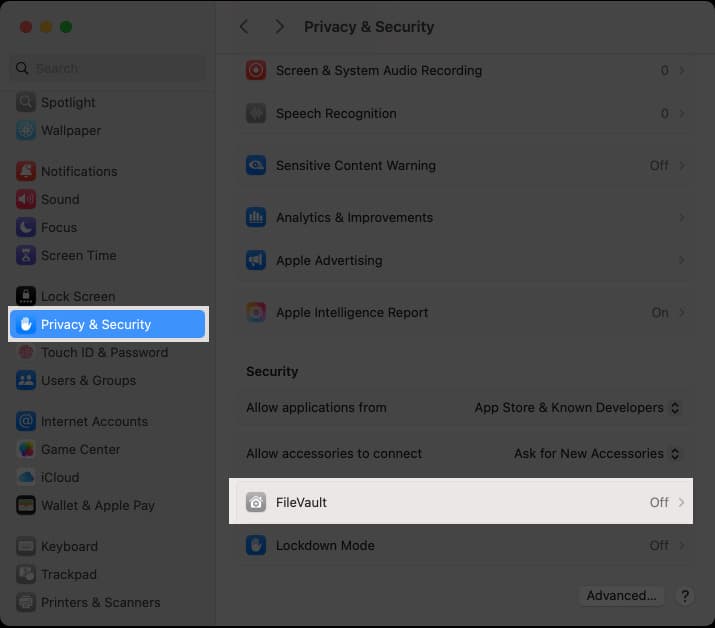This screenshot has height=628, width=715.
Task: Click FileVault Off status text
Action: click(659, 502)
